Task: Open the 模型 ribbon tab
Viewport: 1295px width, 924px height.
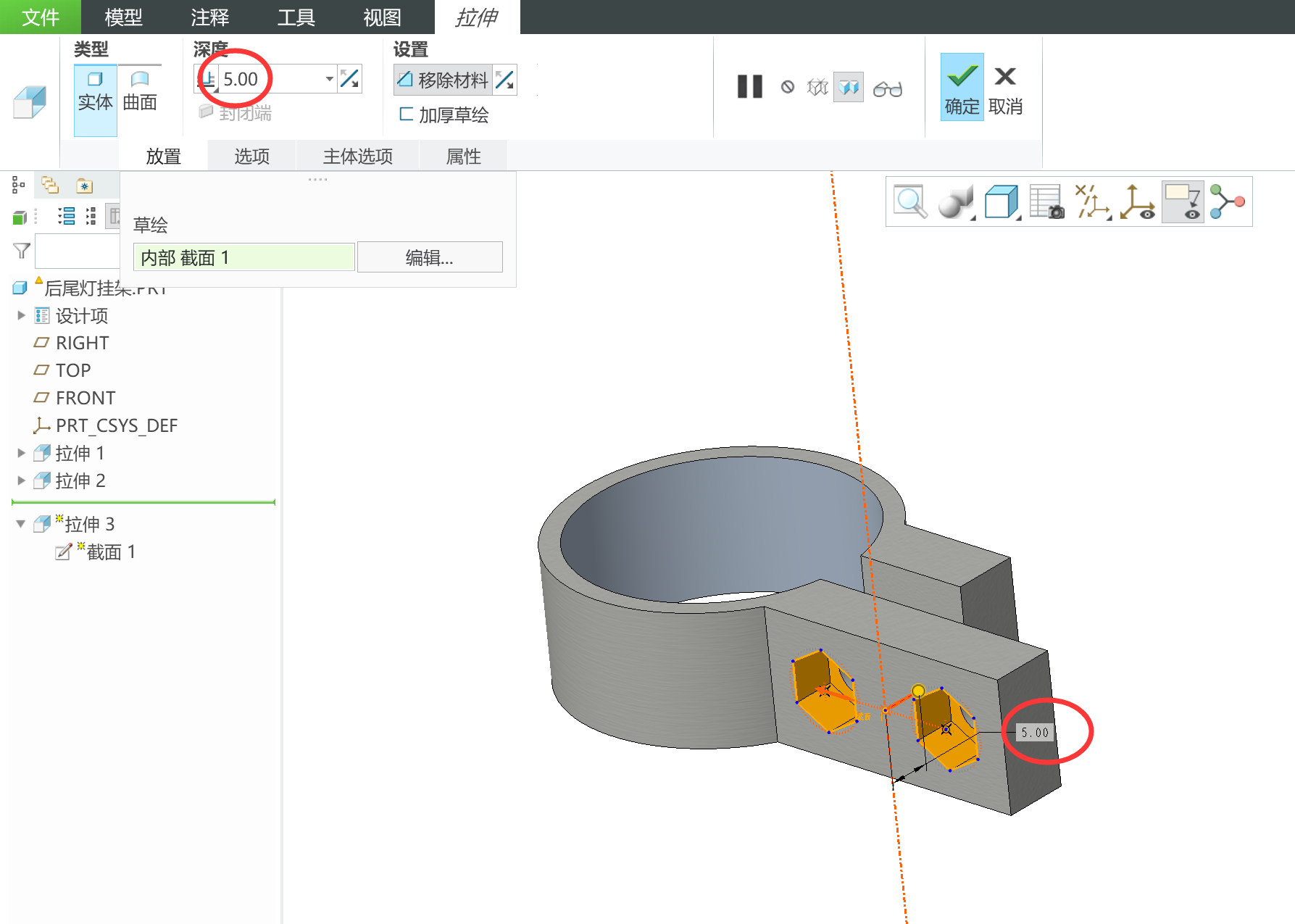Action: click(123, 17)
